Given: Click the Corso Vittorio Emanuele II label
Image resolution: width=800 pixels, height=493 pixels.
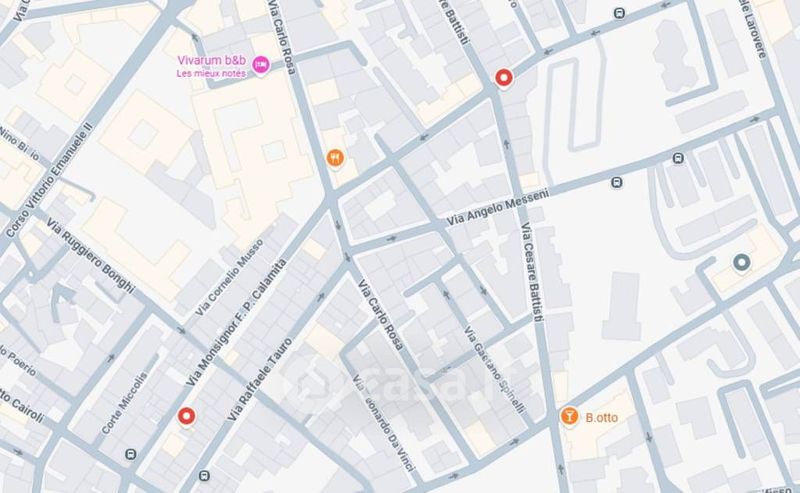Looking at the screenshot, I should pos(50,180).
